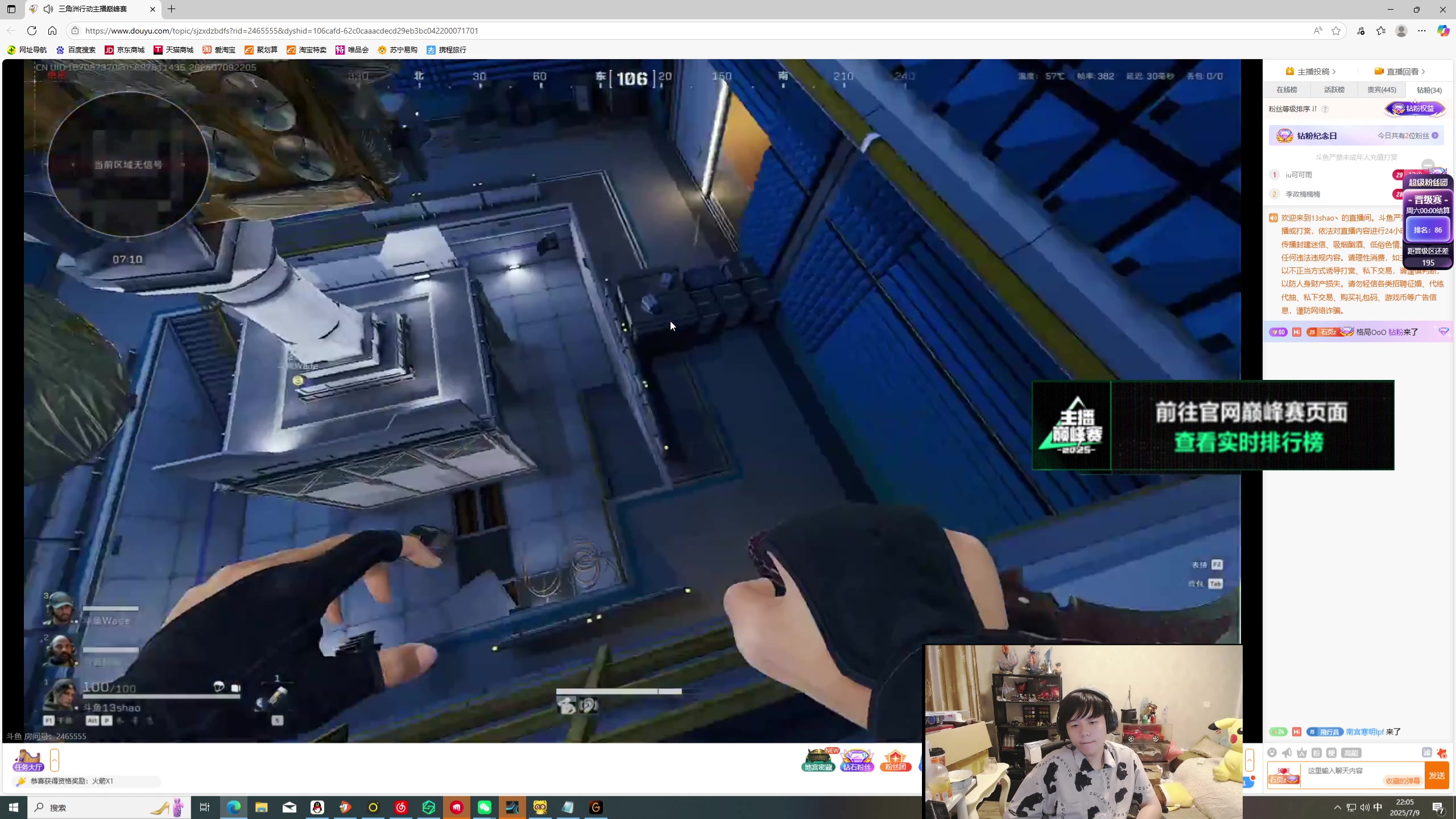Click the 梗 meme icon in chat toolbar
This screenshot has height=819, width=1456.
1331,752
